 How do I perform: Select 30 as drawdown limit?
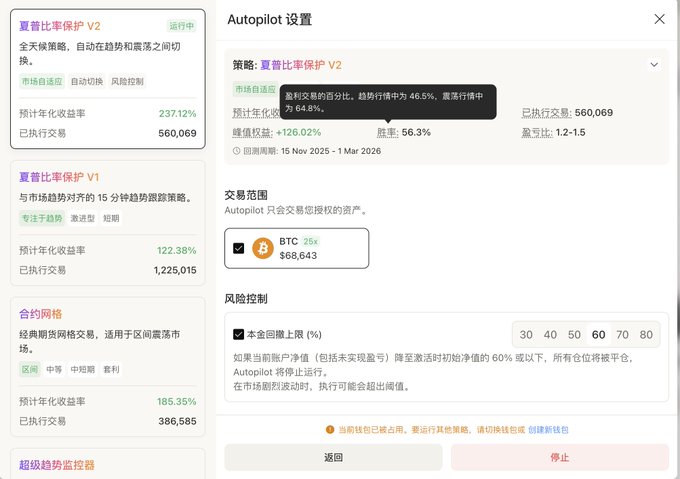point(526,335)
